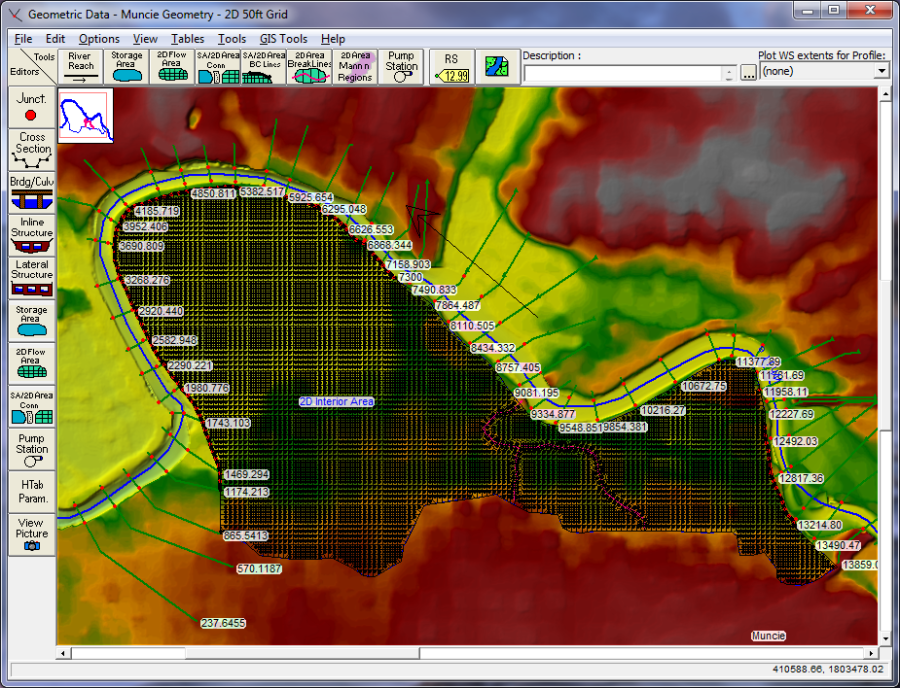Viewport: 900px width, 688px height.
Task: Click the HTab Param. button
Action: pyautogui.click(x=31, y=491)
